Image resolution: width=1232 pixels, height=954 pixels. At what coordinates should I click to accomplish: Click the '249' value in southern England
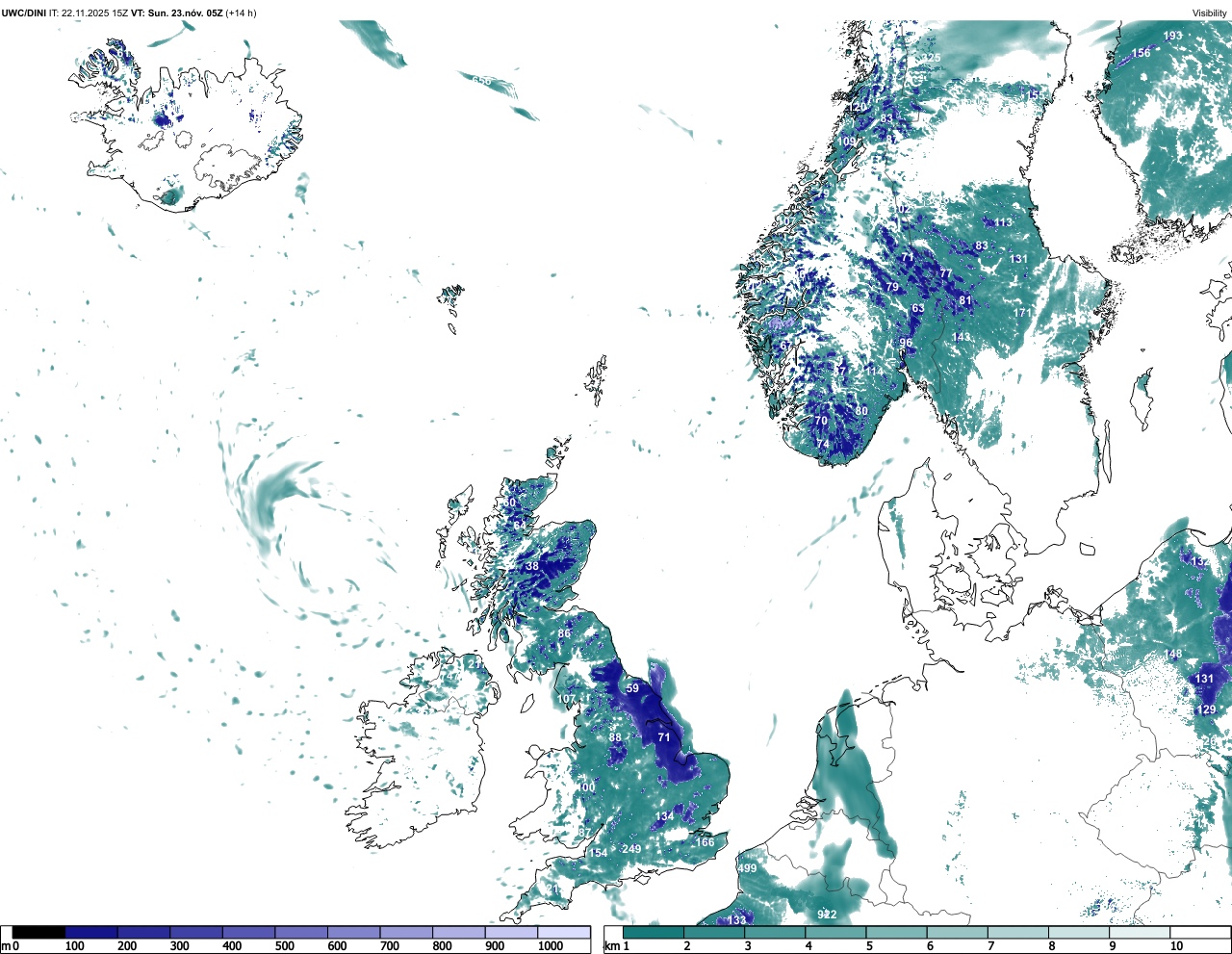tap(631, 849)
